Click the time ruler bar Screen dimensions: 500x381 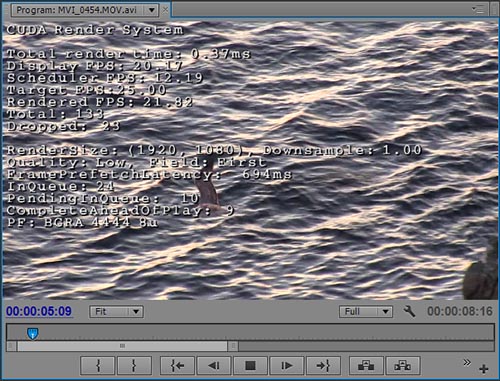pos(250,332)
